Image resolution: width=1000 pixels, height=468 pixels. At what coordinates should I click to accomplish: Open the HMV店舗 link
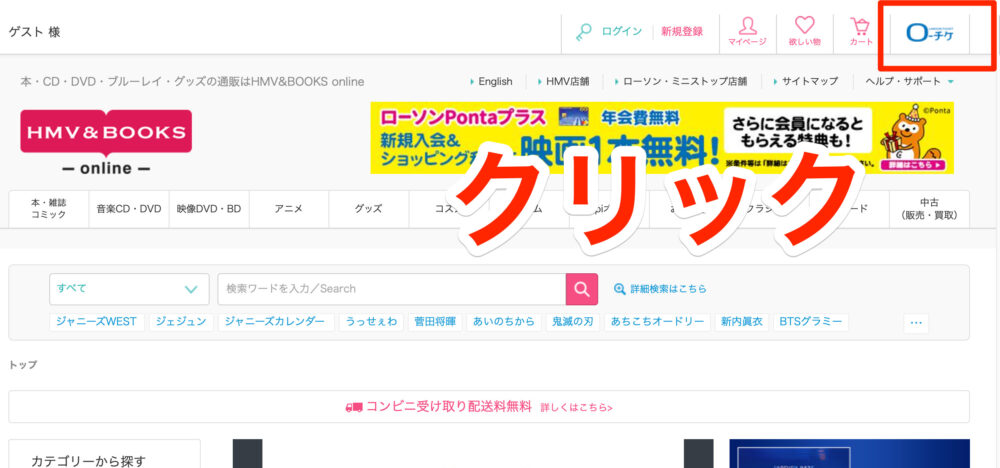(x=567, y=82)
